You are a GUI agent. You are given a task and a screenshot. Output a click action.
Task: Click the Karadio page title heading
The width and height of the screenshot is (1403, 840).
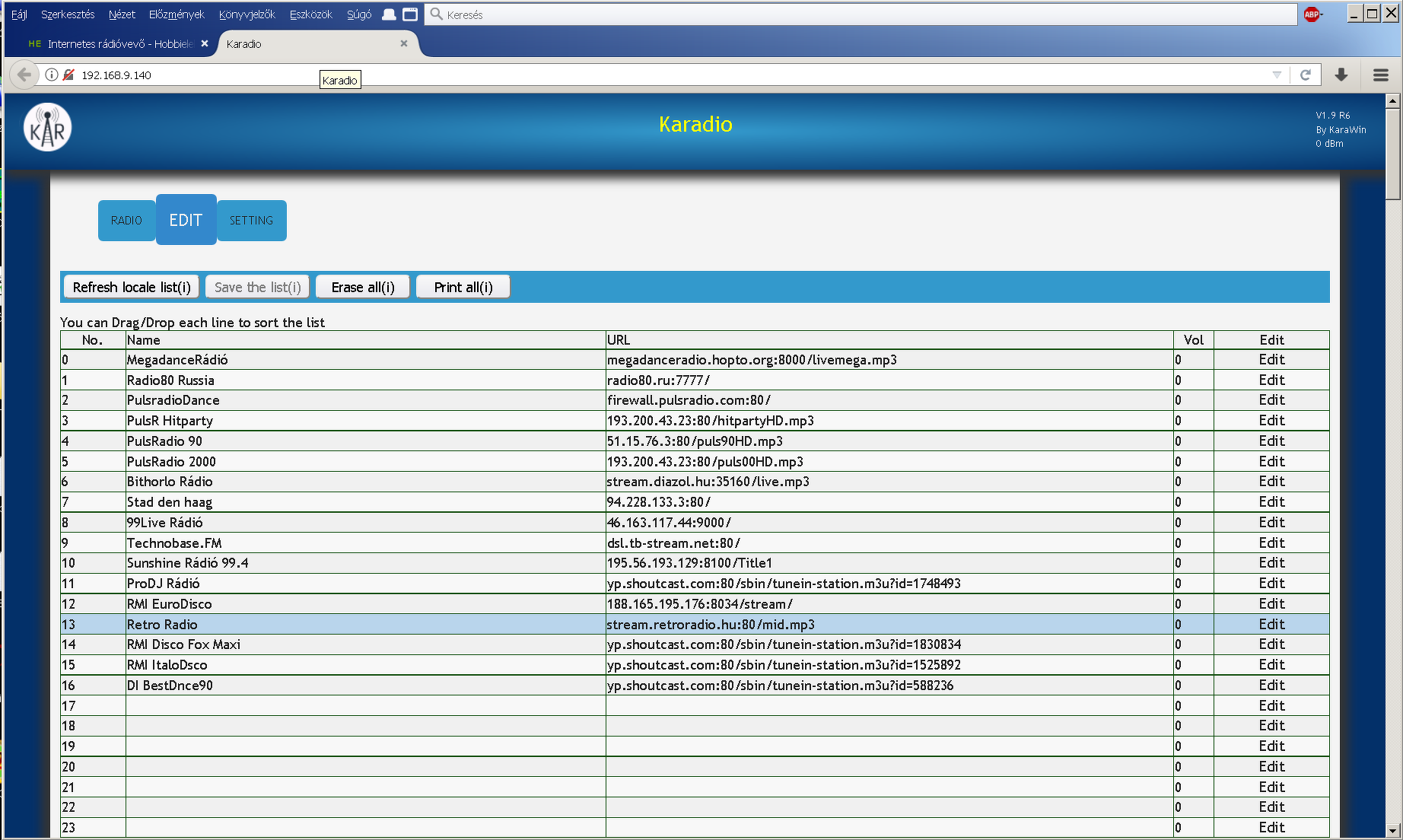695,124
